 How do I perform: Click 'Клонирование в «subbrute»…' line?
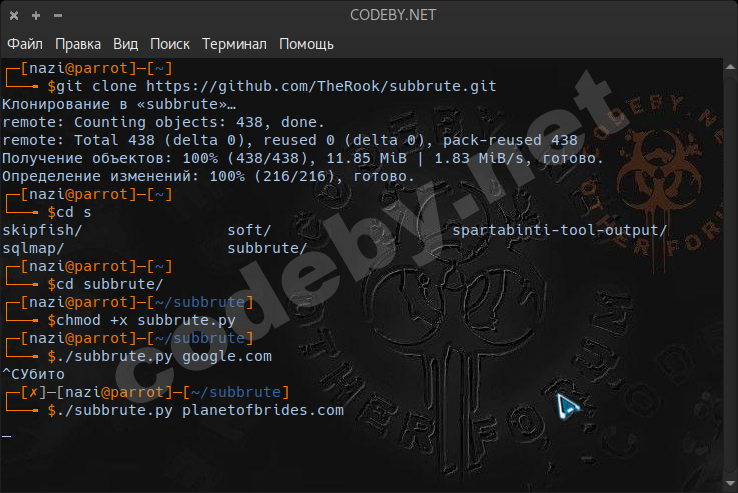click(x=119, y=104)
